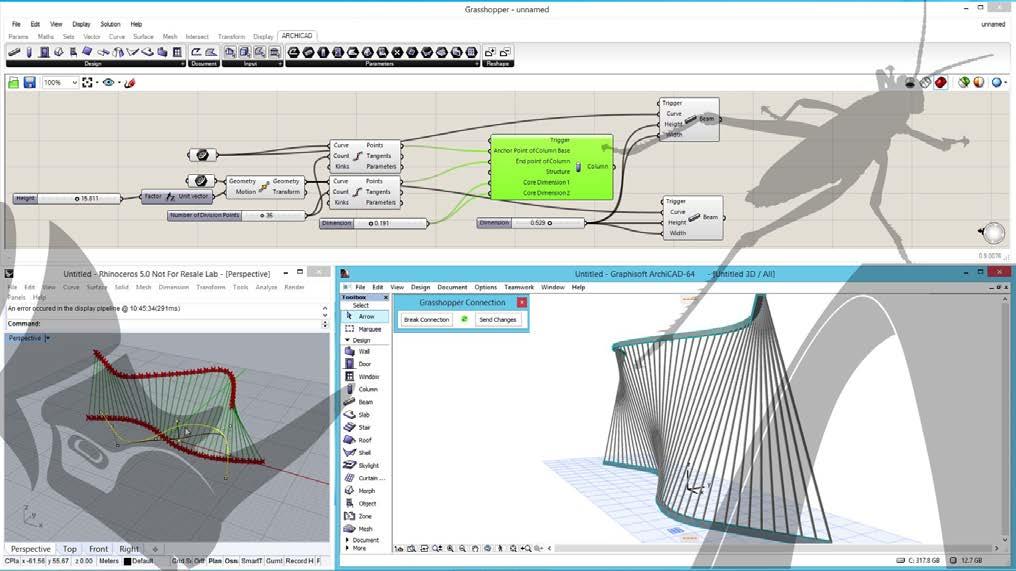Image resolution: width=1016 pixels, height=571 pixels.
Task: Click the Height slider in Grasshopper canvas
Action: pos(67,198)
